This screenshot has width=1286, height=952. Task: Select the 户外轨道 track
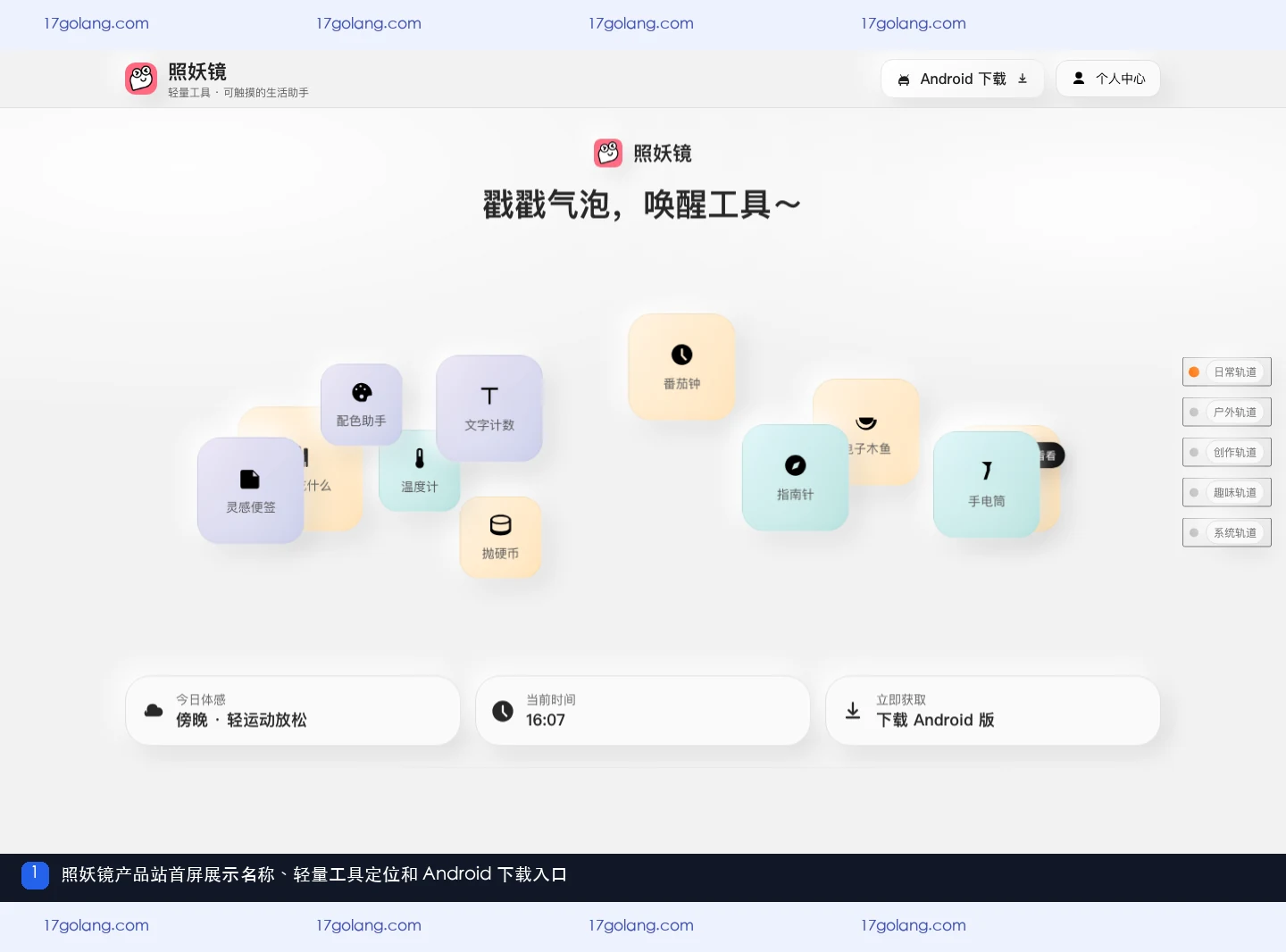[1227, 413]
